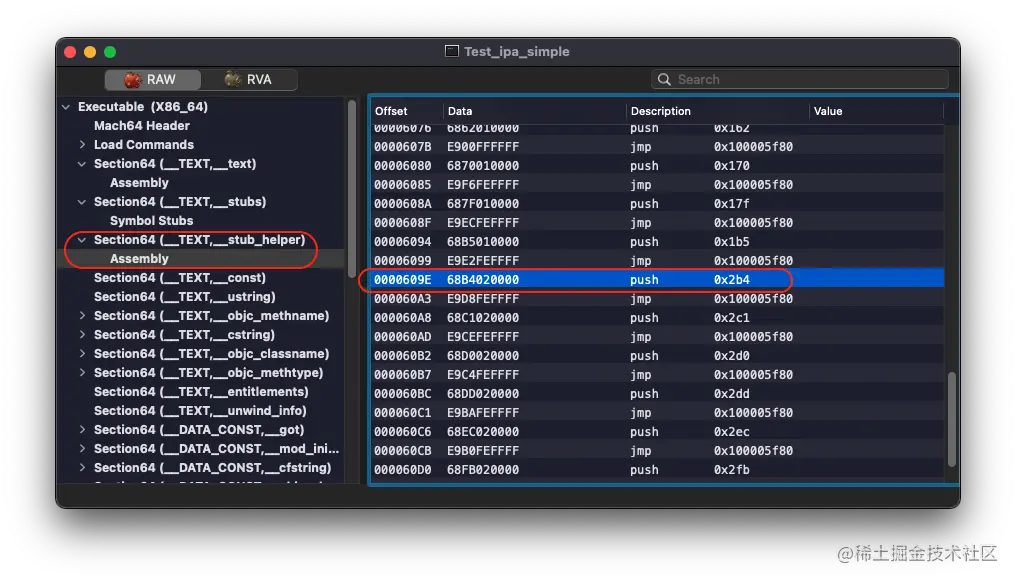The width and height of the screenshot is (1016, 582).
Task: Select row at offset 00006080
Action: pyautogui.click(x=657, y=166)
